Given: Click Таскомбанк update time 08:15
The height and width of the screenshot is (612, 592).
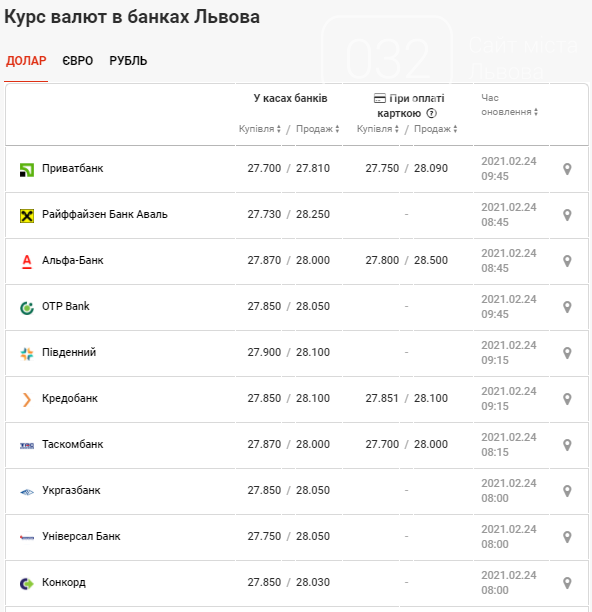Looking at the screenshot, I should (x=495, y=453).
